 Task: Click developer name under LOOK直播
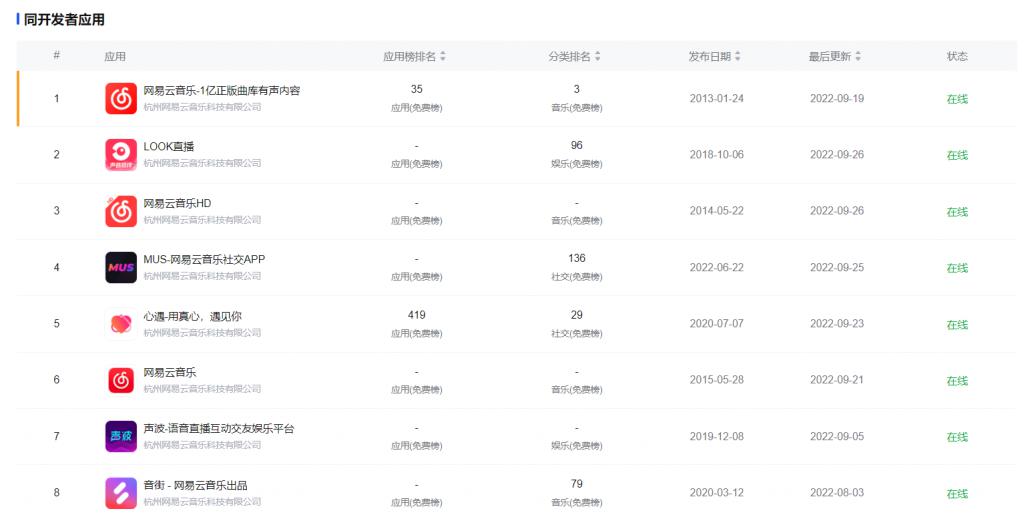[202, 163]
